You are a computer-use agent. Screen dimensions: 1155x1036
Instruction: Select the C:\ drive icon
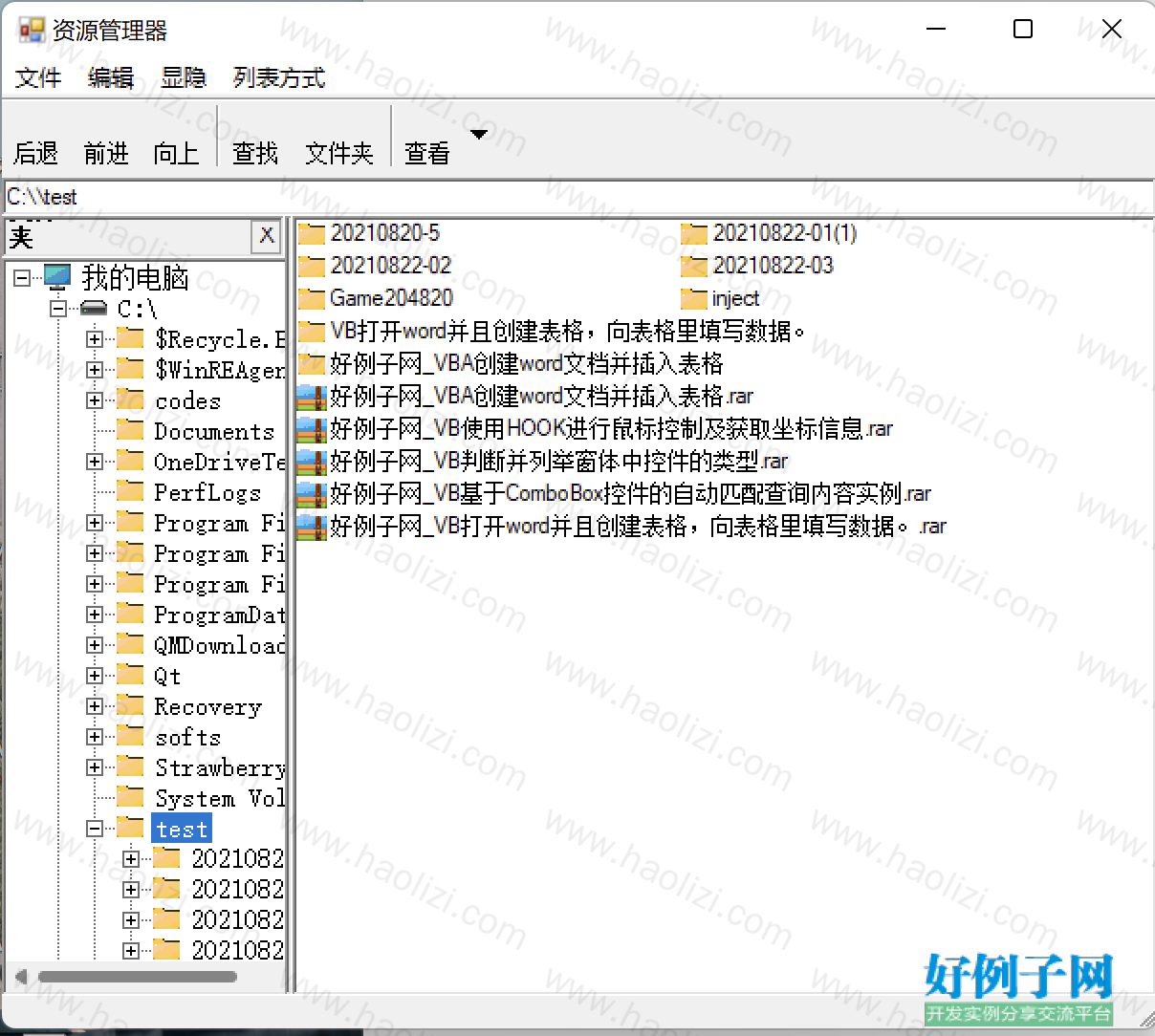(94, 309)
